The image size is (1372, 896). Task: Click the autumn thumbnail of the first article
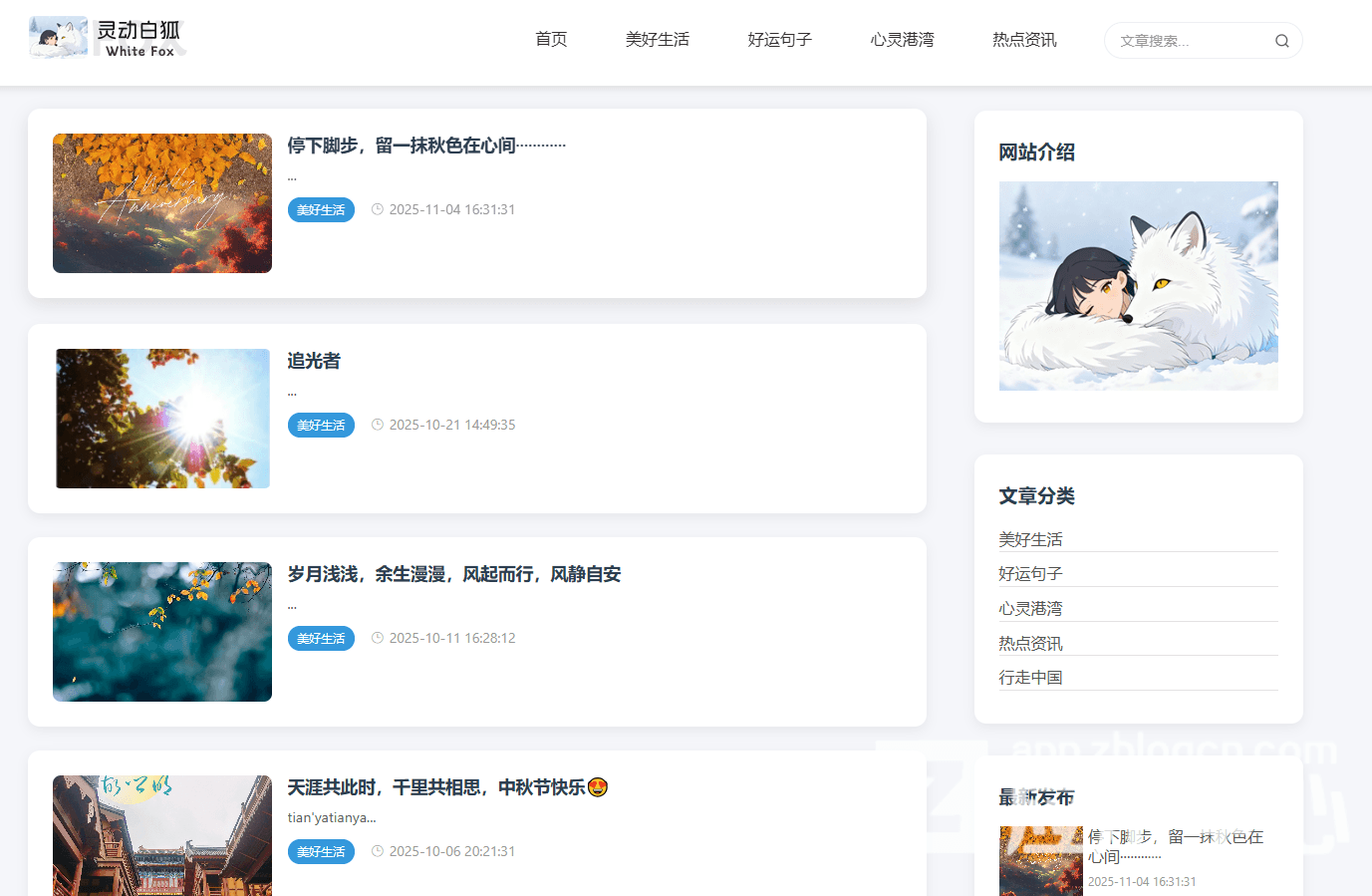pos(161,202)
